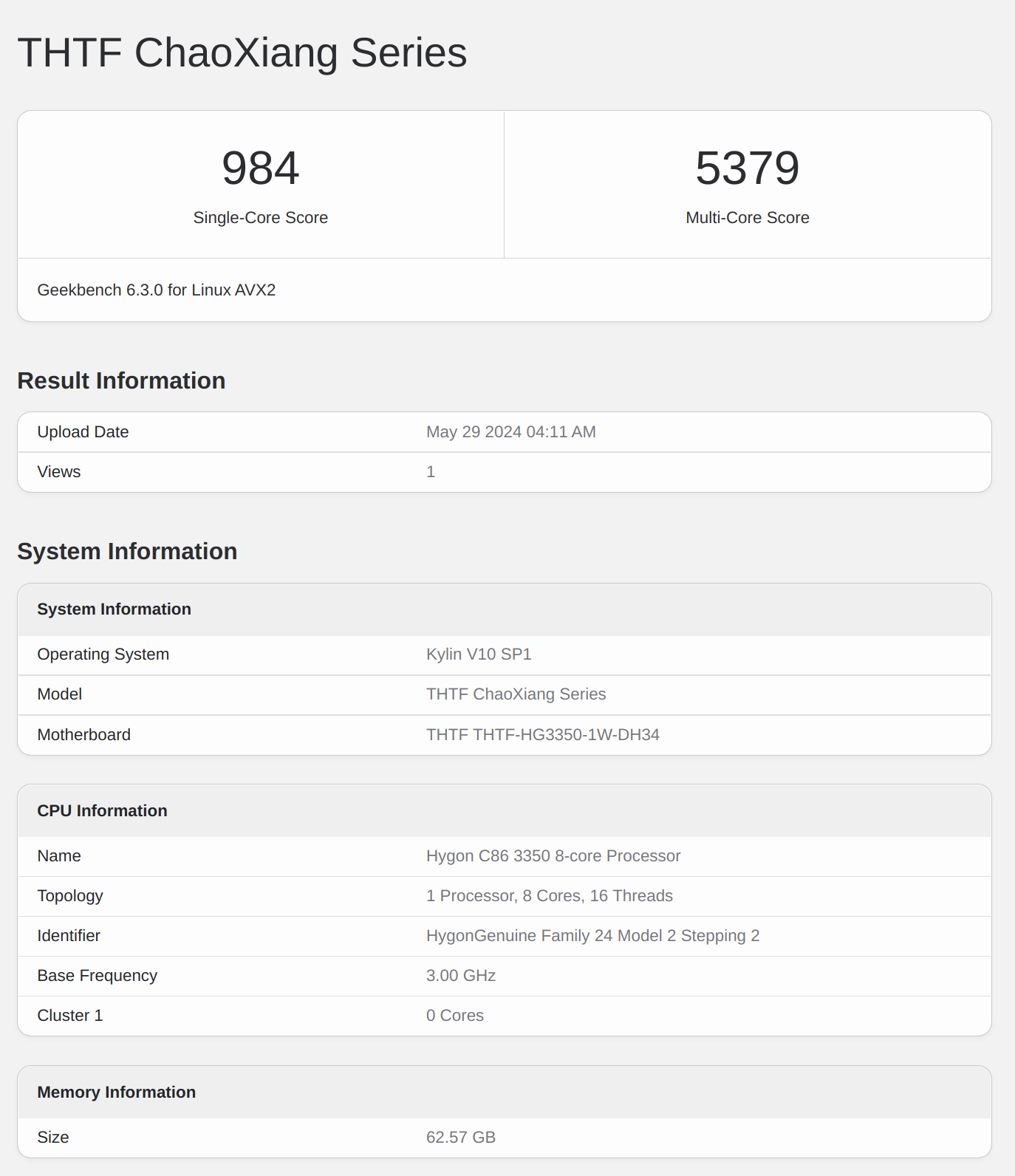Viewport: 1015px width, 1176px height.
Task: Click the Model value in system table
Action: [x=516, y=694]
